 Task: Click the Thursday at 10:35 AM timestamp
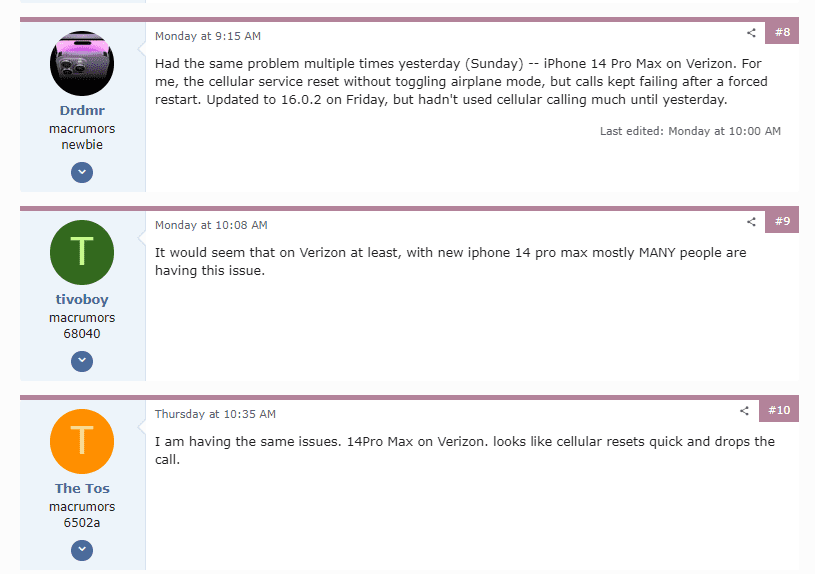point(215,414)
